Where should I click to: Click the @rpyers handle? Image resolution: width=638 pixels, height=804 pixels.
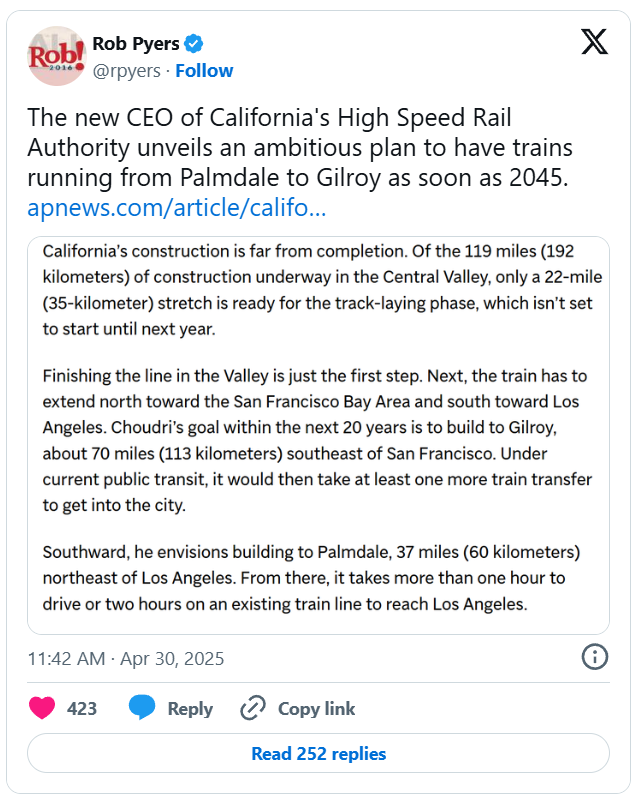point(129,70)
